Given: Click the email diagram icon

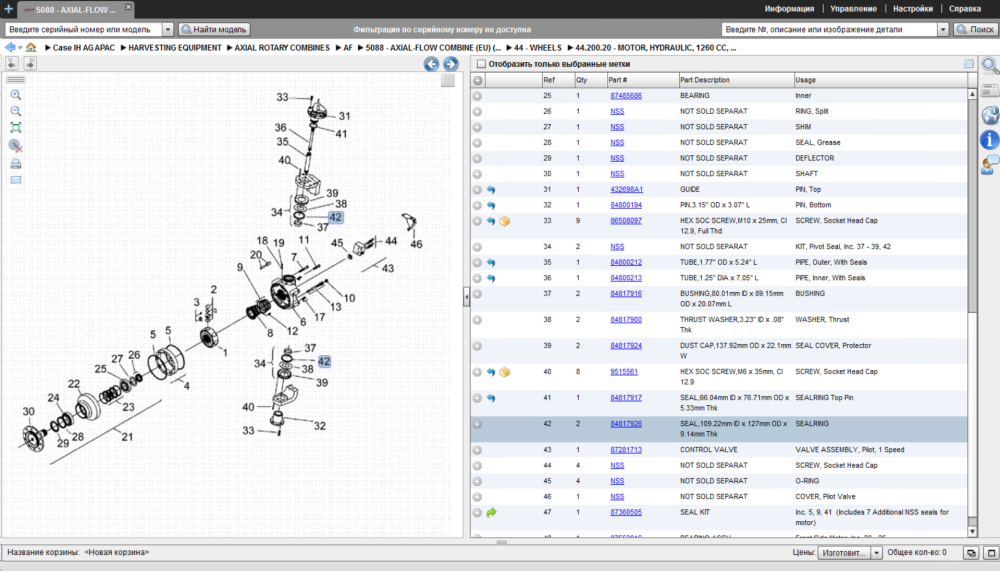Looking at the screenshot, I should pyautogui.click(x=16, y=180).
